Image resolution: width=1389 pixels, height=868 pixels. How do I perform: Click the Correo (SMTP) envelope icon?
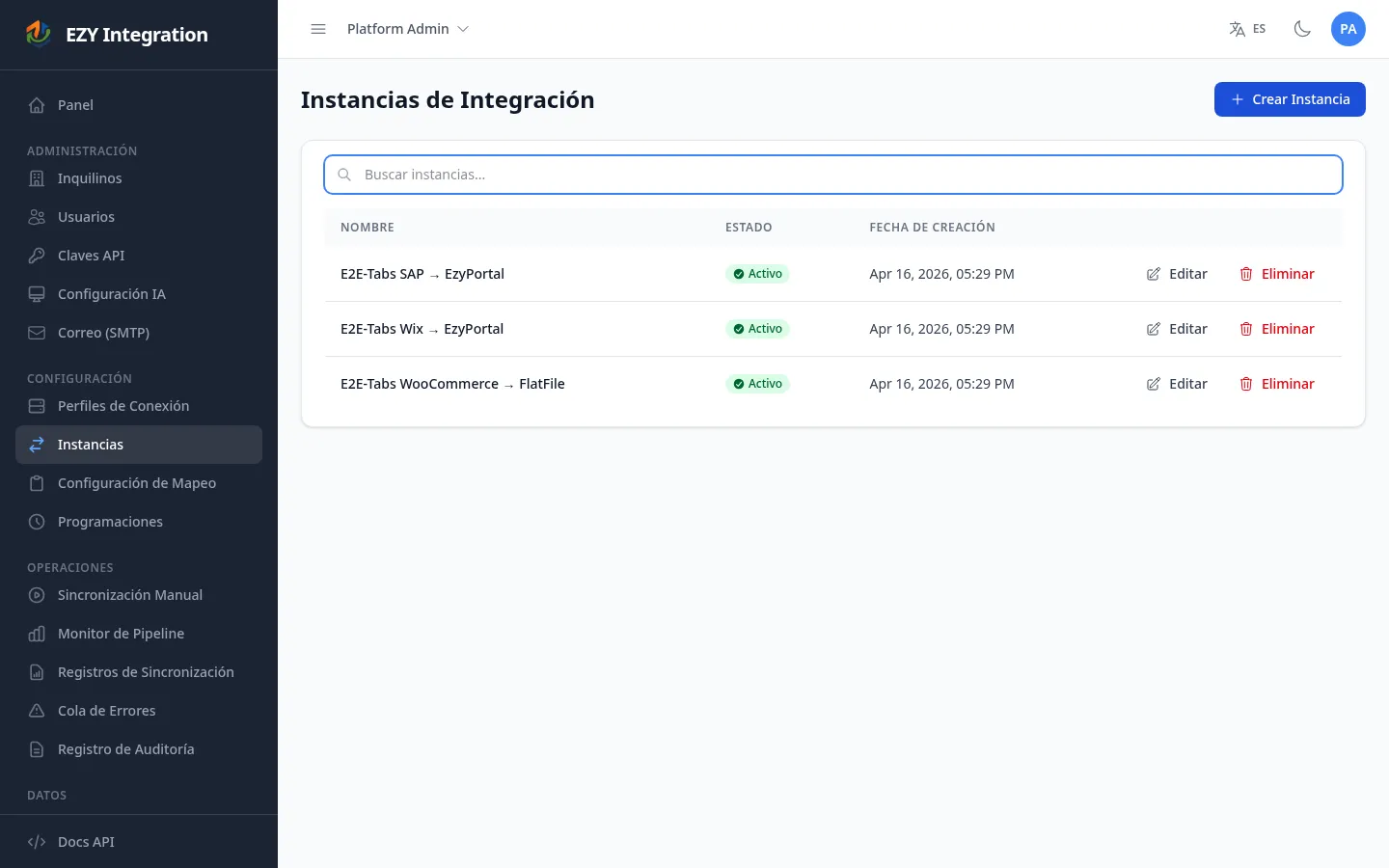37,333
